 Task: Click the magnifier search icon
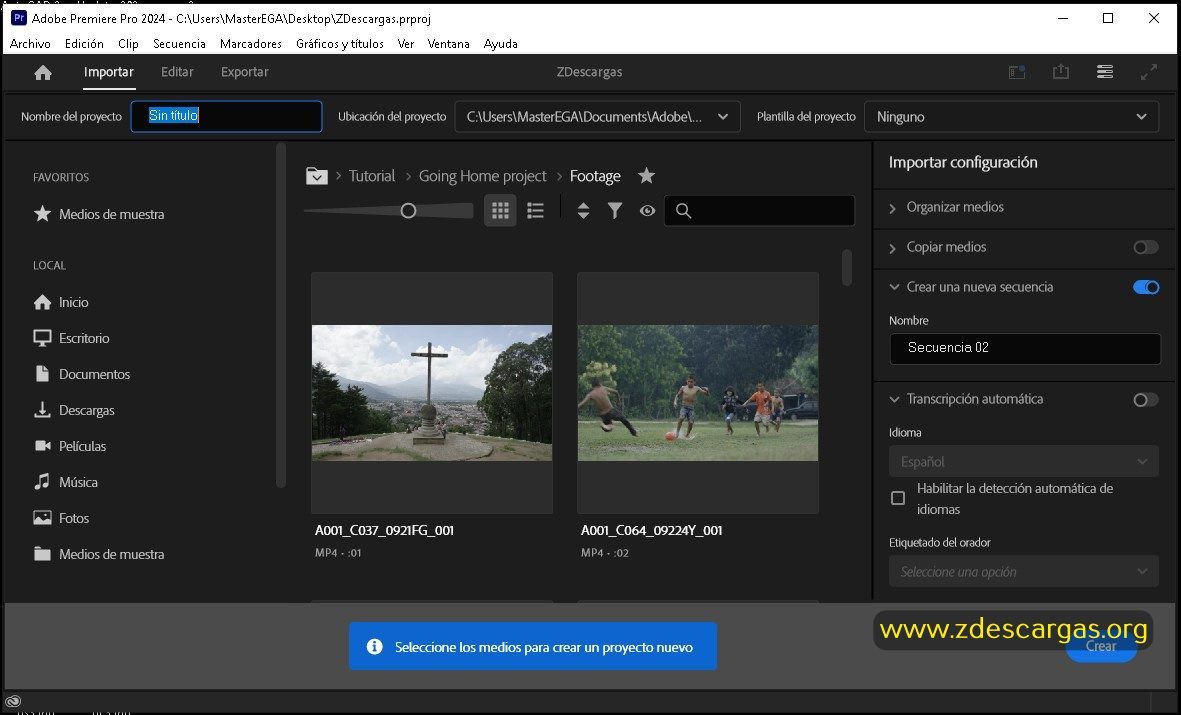pyautogui.click(x=683, y=211)
